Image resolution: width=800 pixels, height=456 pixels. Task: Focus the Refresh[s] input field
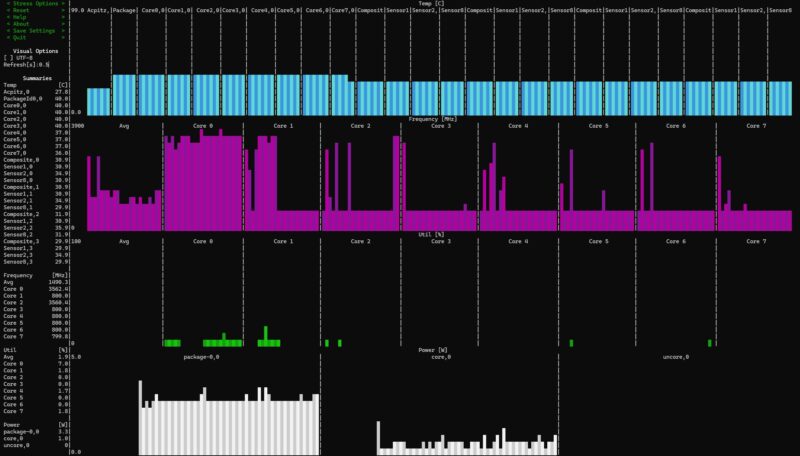tap(27, 65)
